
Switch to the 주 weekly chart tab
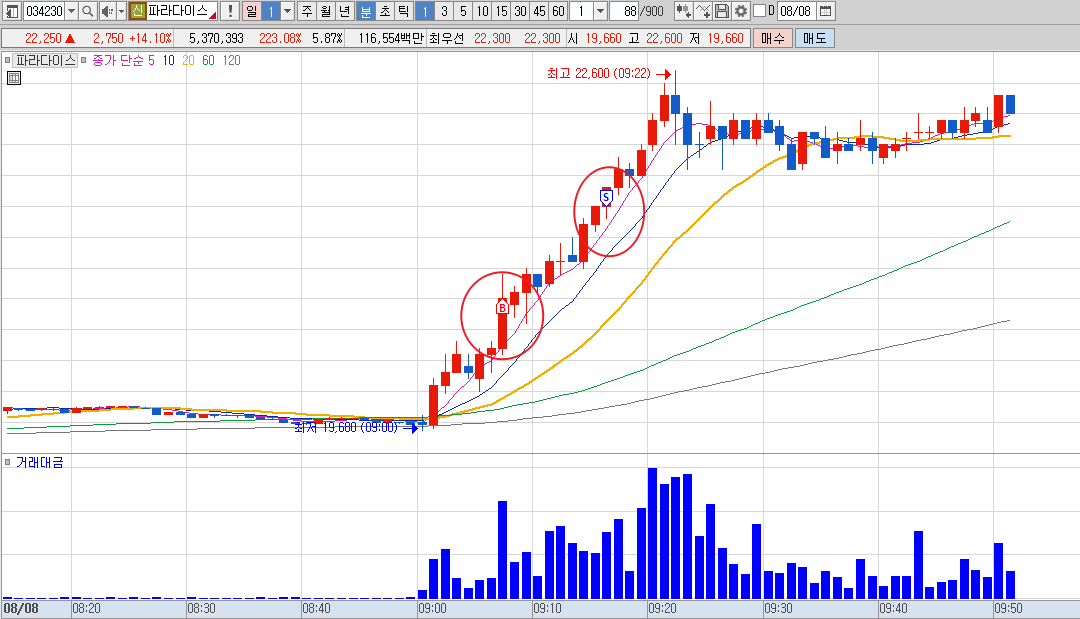pos(307,11)
